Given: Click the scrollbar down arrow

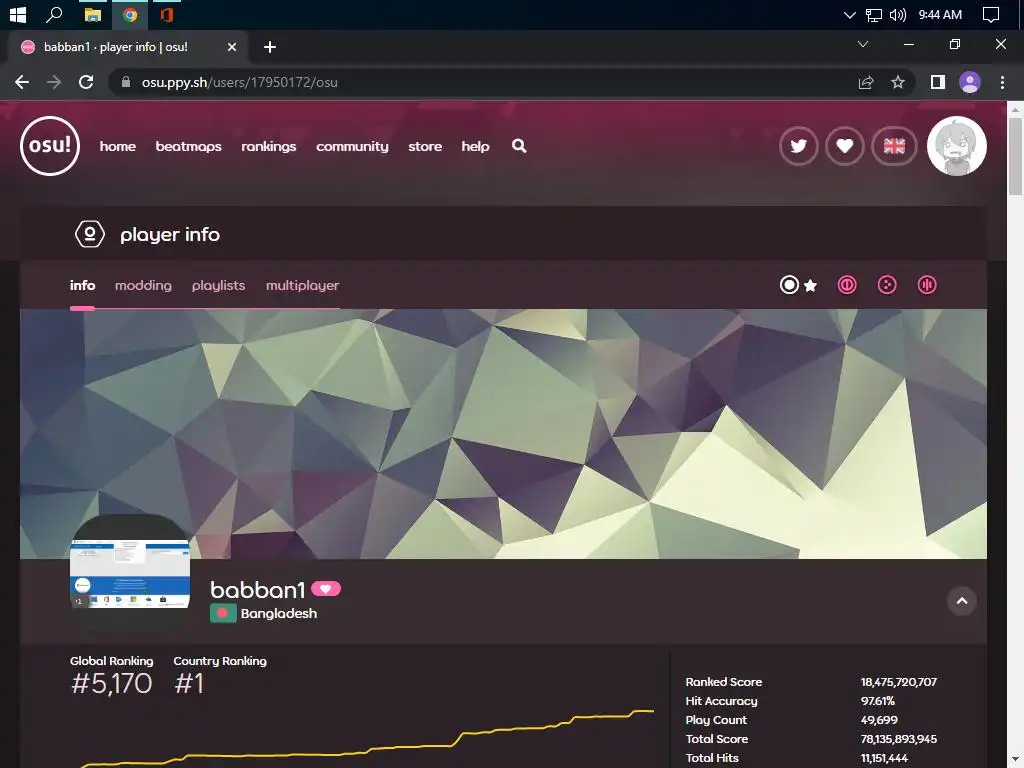Looking at the screenshot, I should 1016,760.
